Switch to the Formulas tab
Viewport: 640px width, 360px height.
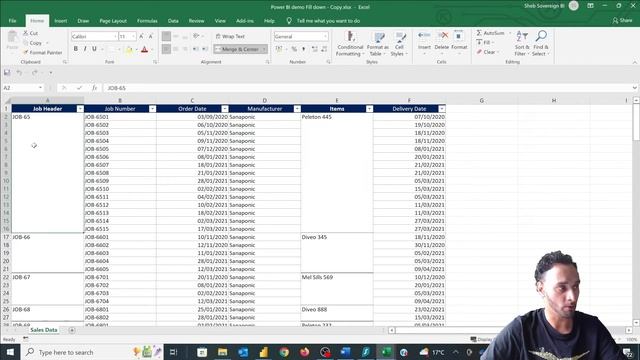point(147,21)
